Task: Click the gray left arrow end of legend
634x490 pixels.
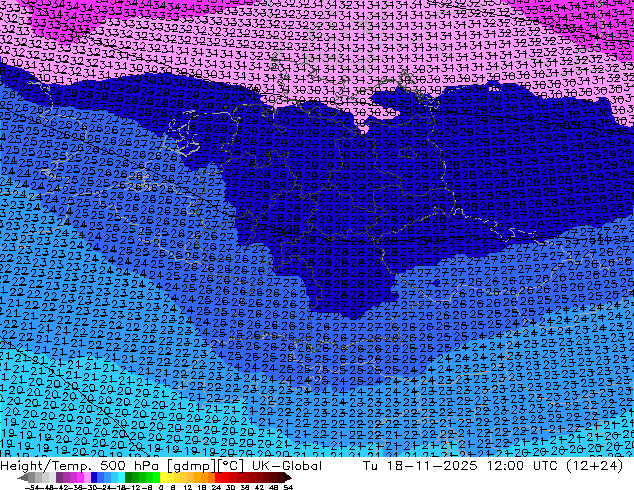Action: point(22,477)
